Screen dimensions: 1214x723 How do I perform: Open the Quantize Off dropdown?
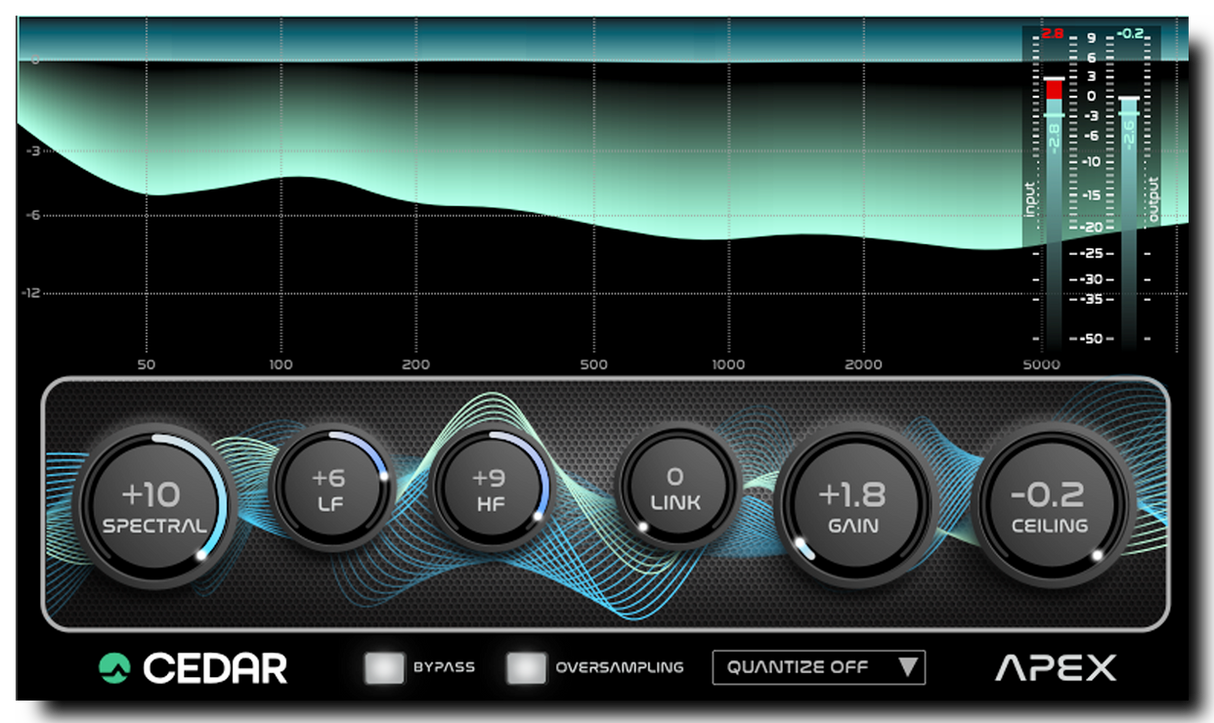tap(819, 667)
